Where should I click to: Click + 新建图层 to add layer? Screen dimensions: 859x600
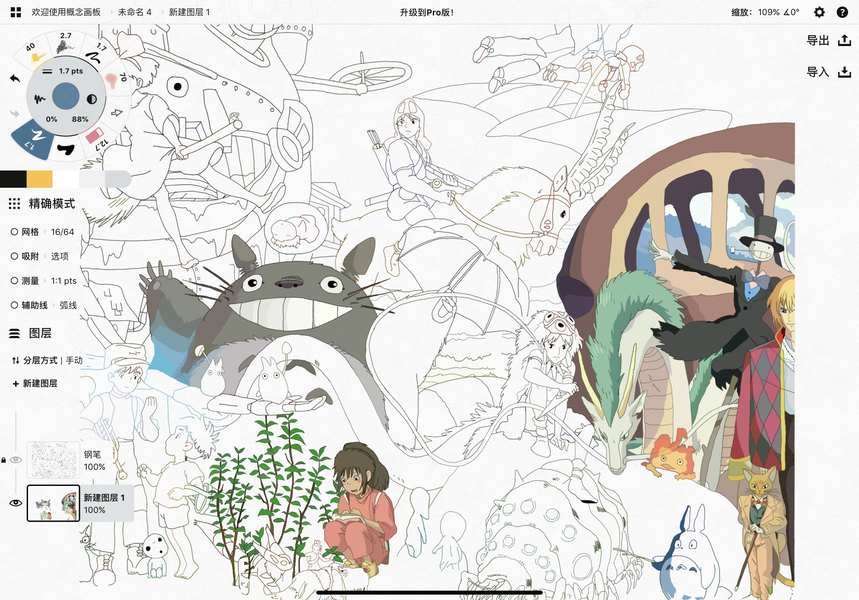pyautogui.click(x=35, y=384)
